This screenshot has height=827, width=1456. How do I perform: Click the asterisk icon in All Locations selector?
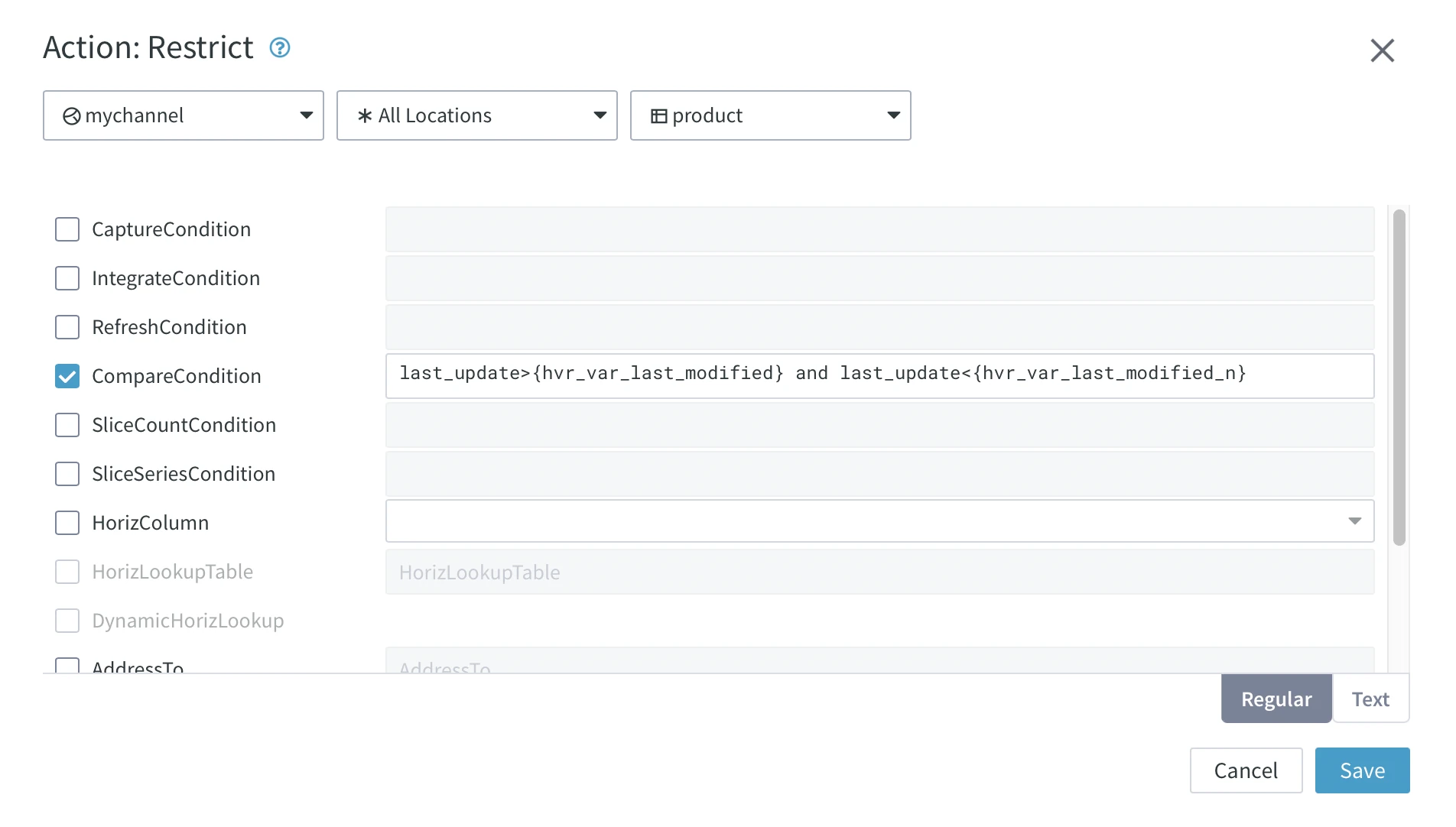[365, 115]
